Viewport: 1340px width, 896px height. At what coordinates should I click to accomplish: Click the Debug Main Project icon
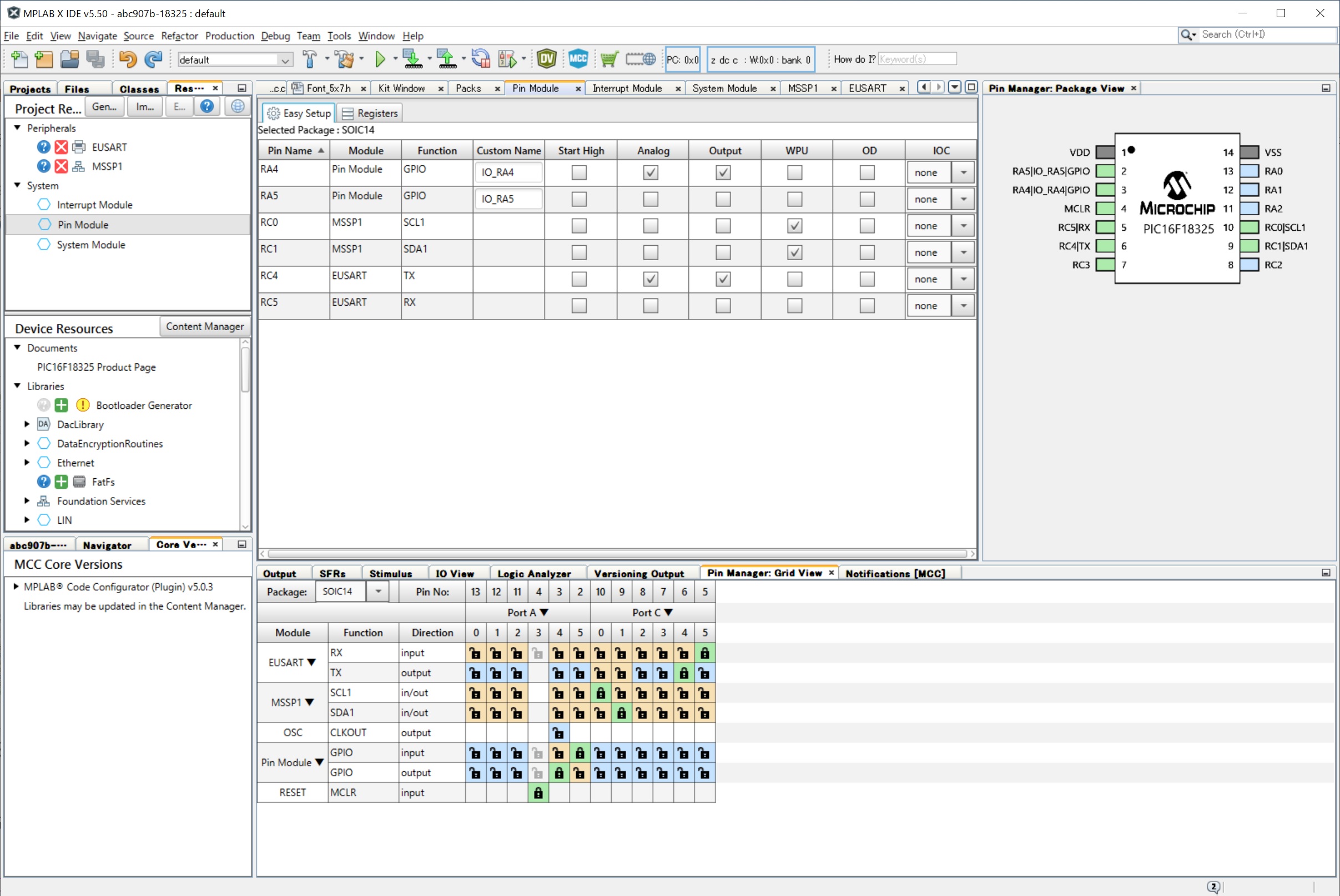point(507,59)
